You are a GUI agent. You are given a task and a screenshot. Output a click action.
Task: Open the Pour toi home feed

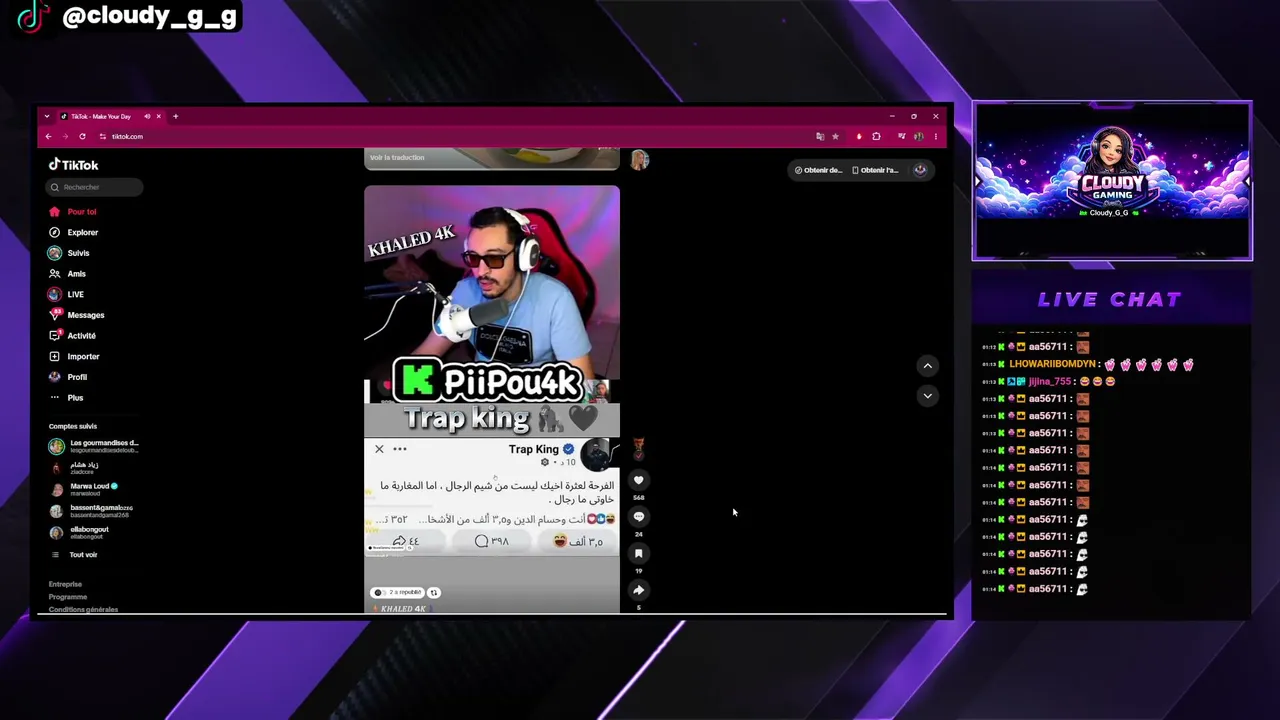[x=73, y=212]
